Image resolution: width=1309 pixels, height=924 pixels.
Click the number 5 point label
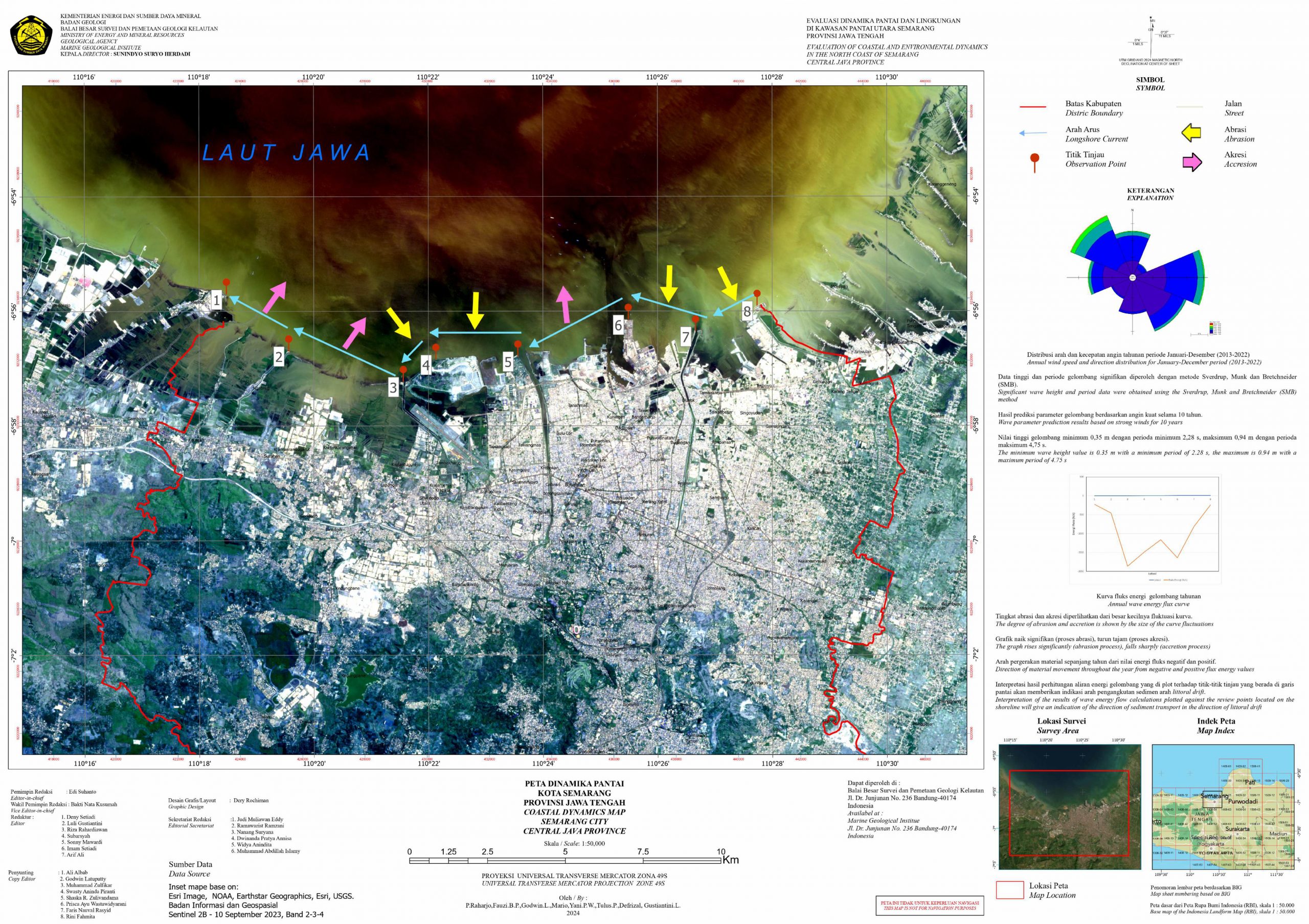click(508, 361)
